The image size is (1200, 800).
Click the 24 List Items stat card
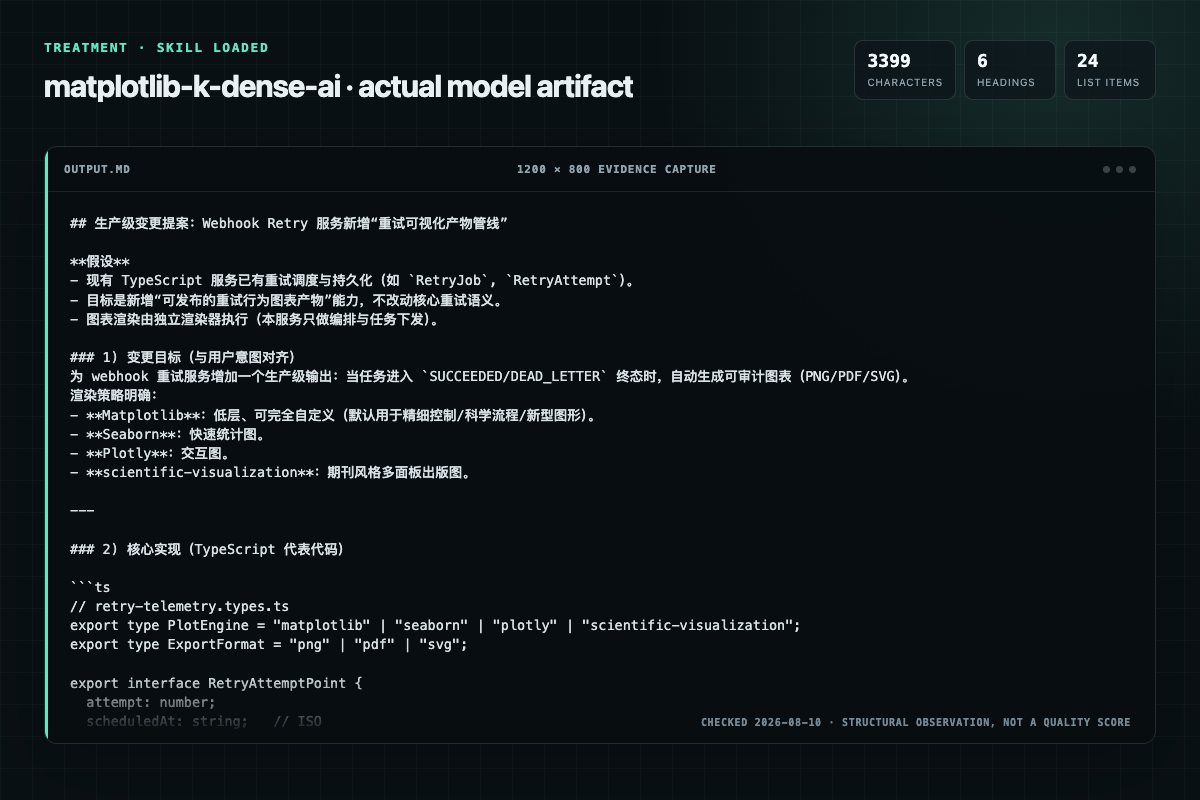coord(1110,70)
